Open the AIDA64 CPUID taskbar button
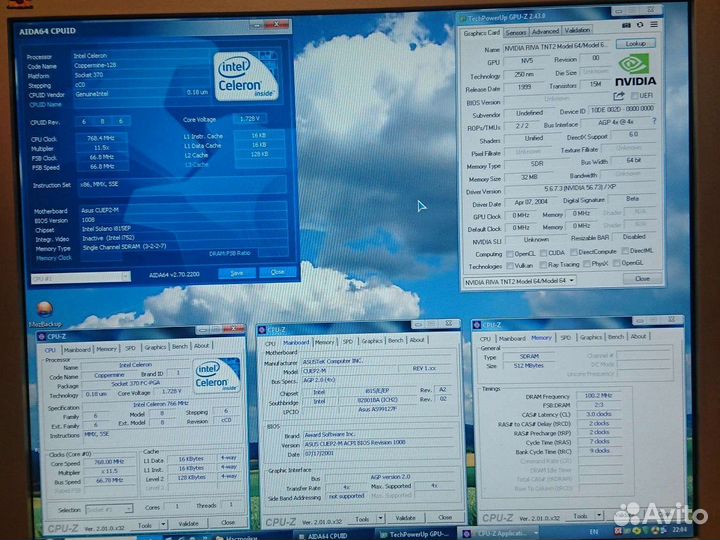The height and width of the screenshot is (540, 720). click(x=327, y=535)
